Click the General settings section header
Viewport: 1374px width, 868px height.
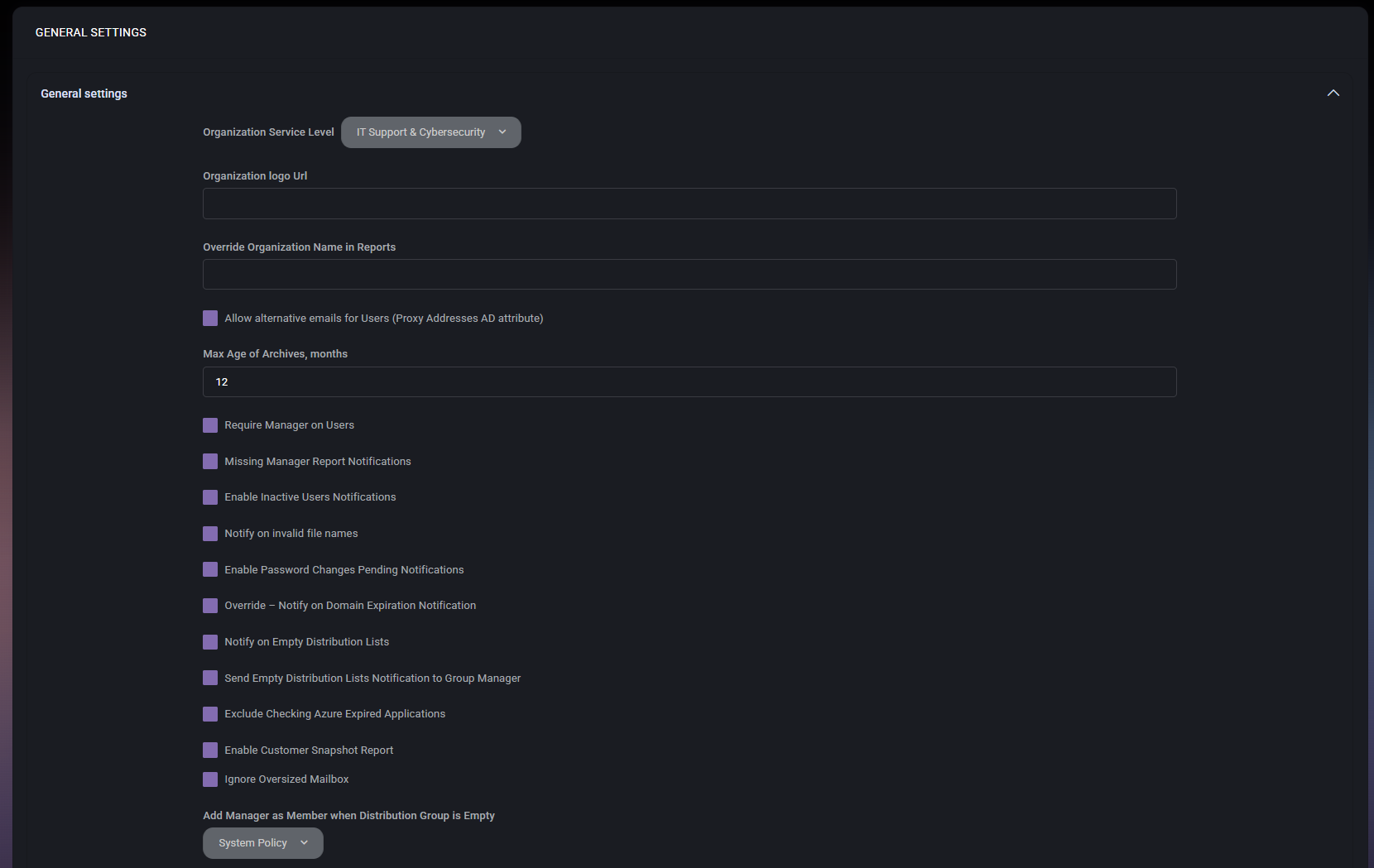[x=84, y=94]
